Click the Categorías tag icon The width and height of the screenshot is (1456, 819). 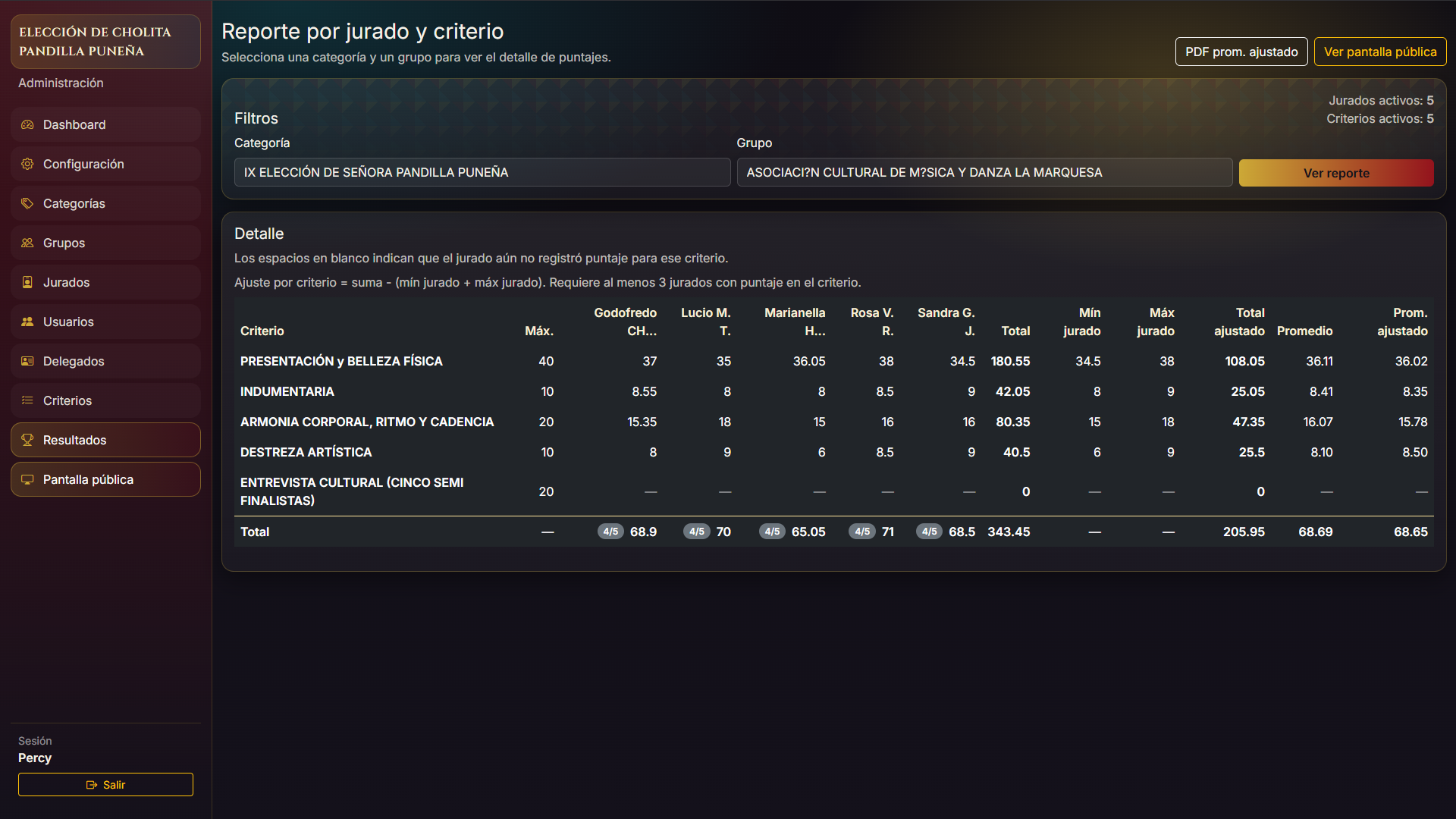[27, 203]
